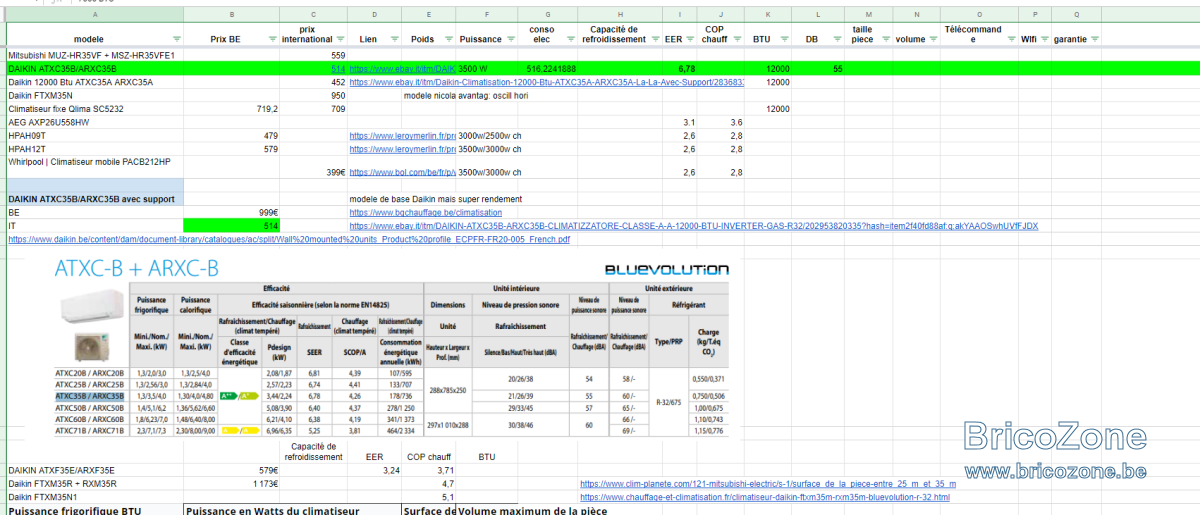Screen dimensions: 1200x515
Task: Select column K by its letter header
Action: click(x=767, y=14)
